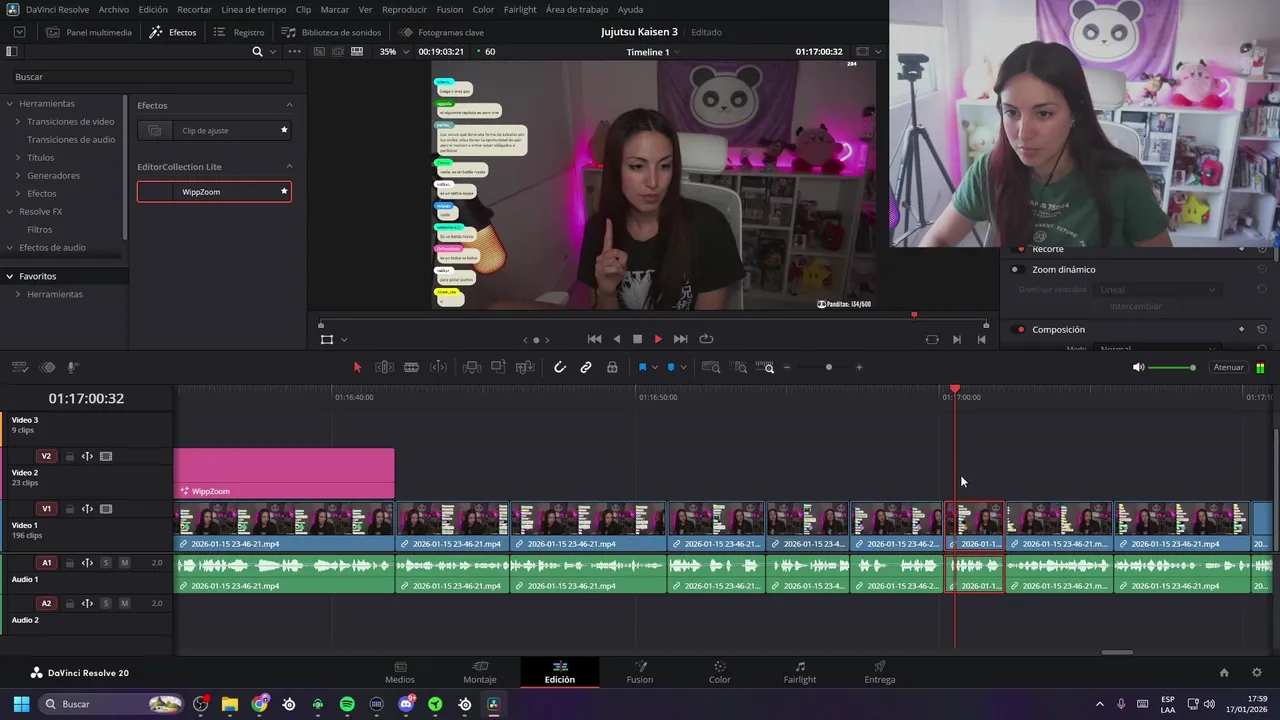
Task: Open the viewer zoom 35% dropdown
Action: [392, 51]
